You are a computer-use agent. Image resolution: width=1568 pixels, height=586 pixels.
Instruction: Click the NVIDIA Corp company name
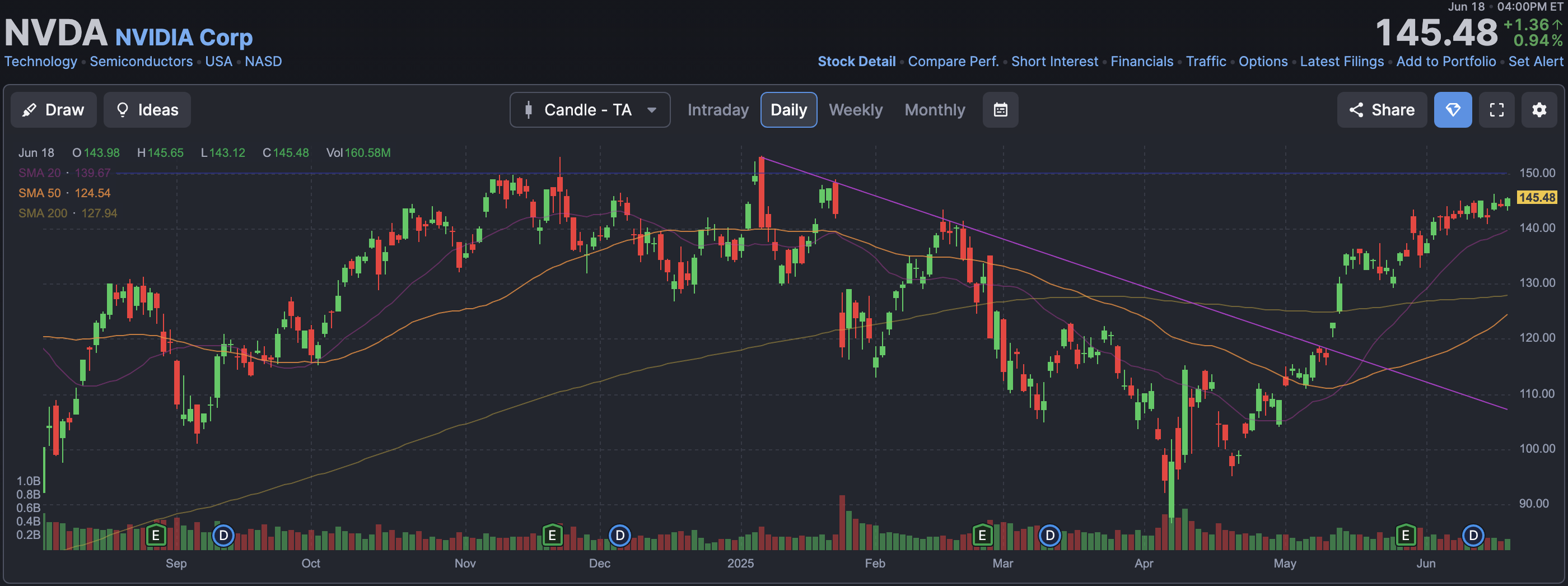[x=184, y=38]
